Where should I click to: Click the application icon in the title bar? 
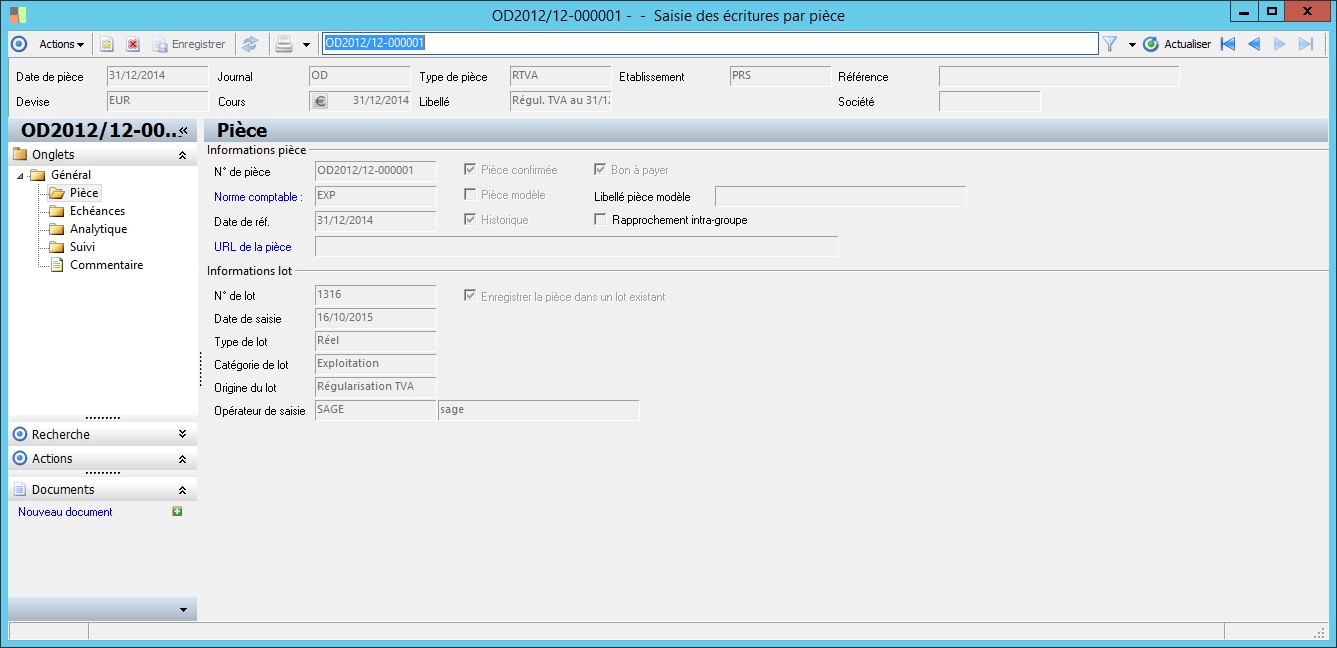(x=18, y=15)
